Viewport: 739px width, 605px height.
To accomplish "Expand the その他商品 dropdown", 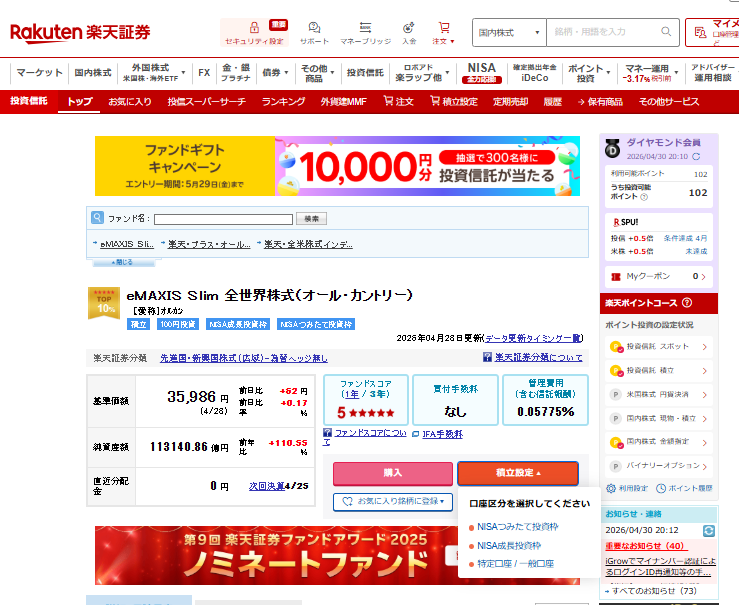I will point(332,73).
